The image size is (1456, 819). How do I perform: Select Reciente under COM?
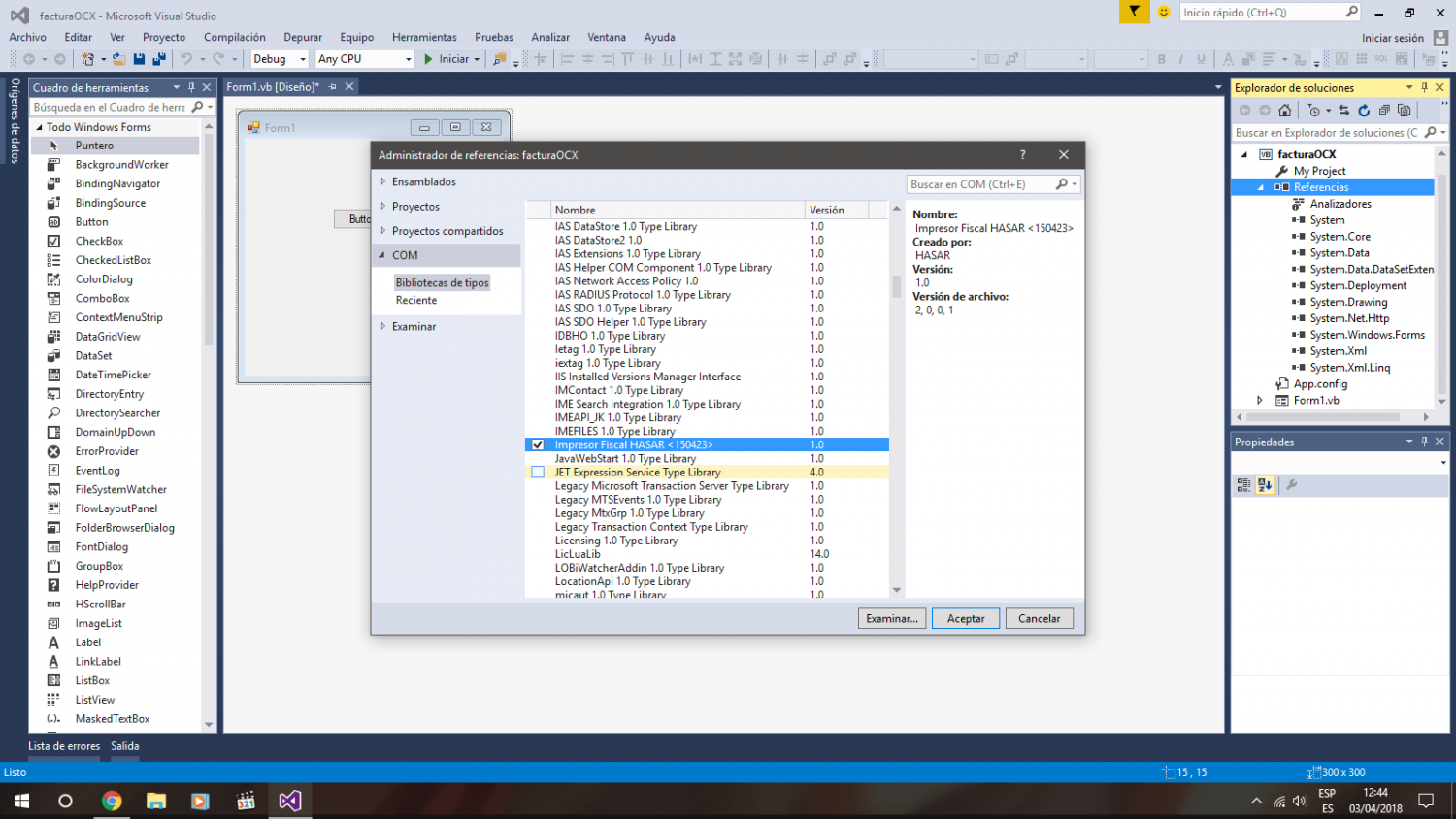point(416,301)
